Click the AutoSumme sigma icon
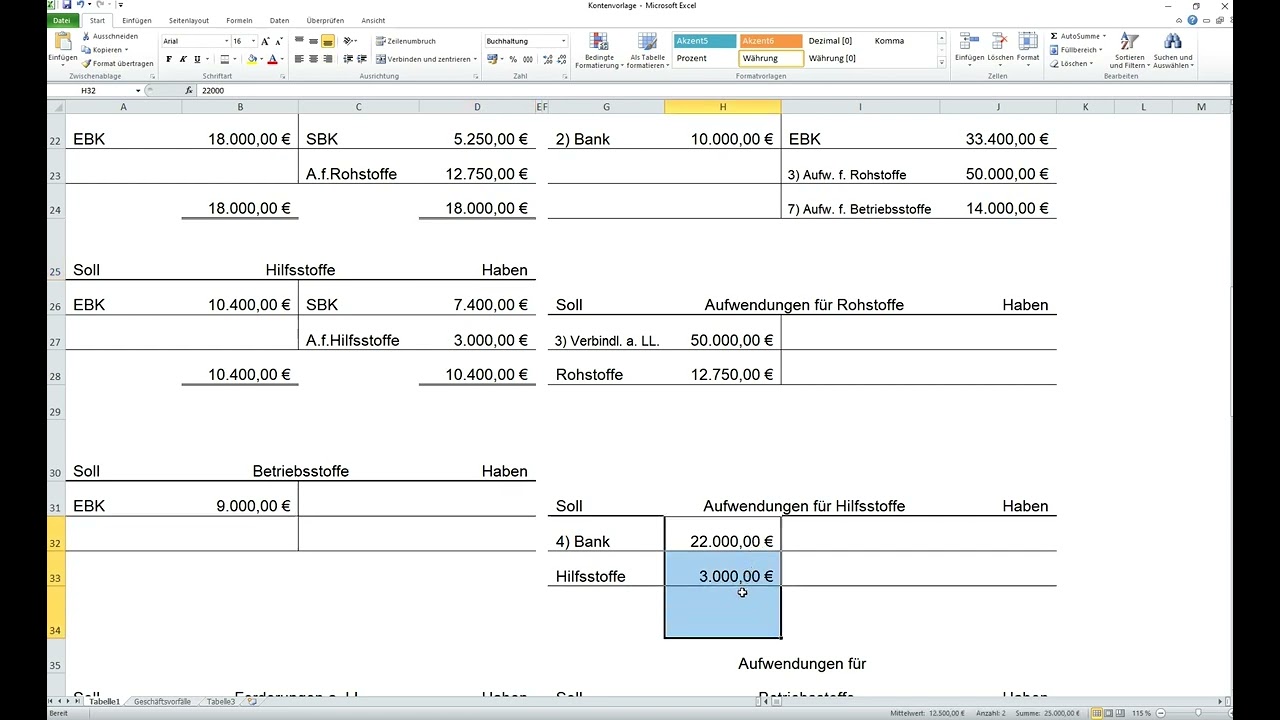The width and height of the screenshot is (1280, 720). tap(1054, 36)
